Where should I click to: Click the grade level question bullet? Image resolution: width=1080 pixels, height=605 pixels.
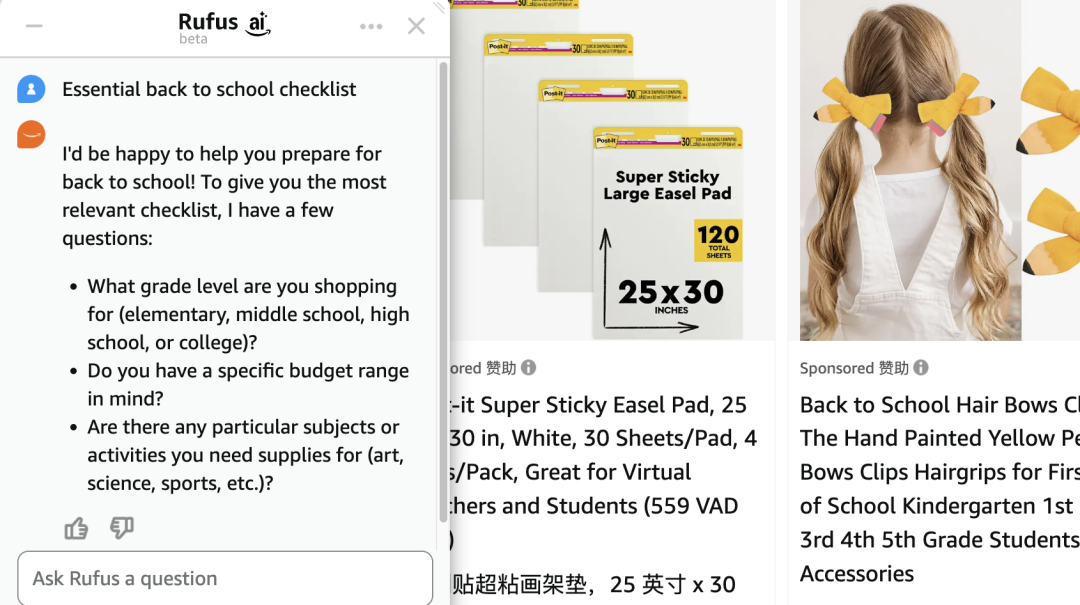tap(248, 314)
